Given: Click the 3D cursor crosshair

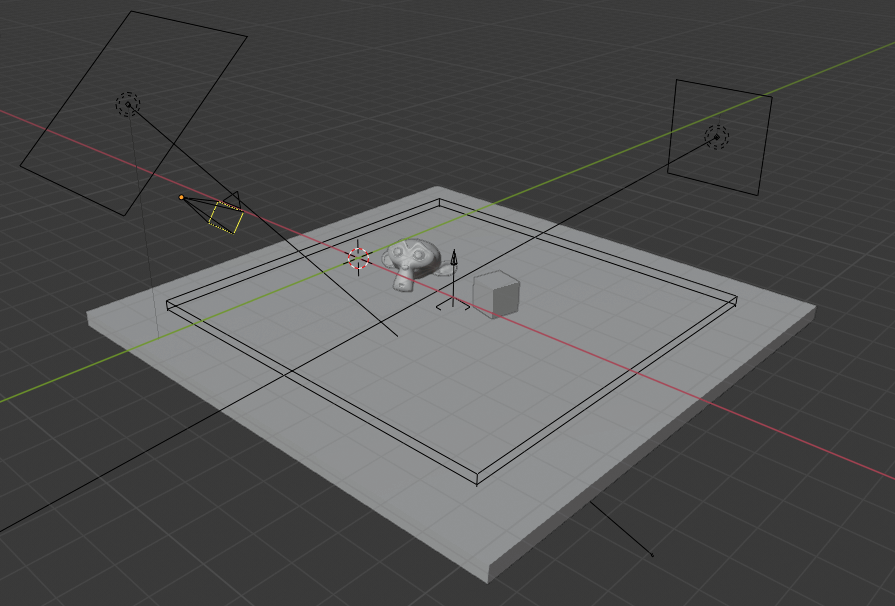Looking at the screenshot, I should coord(356,257).
